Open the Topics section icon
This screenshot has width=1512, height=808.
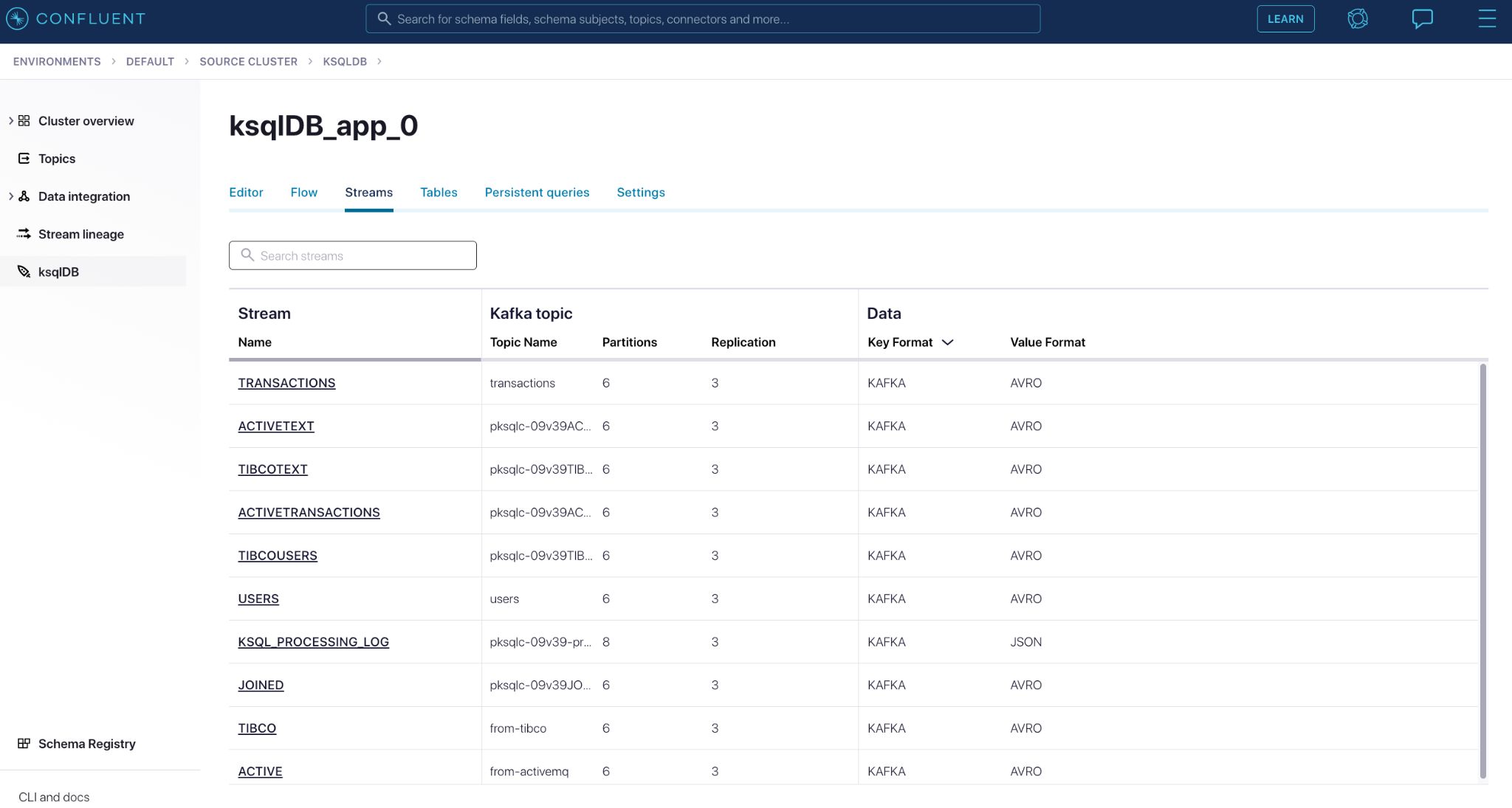[24, 158]
